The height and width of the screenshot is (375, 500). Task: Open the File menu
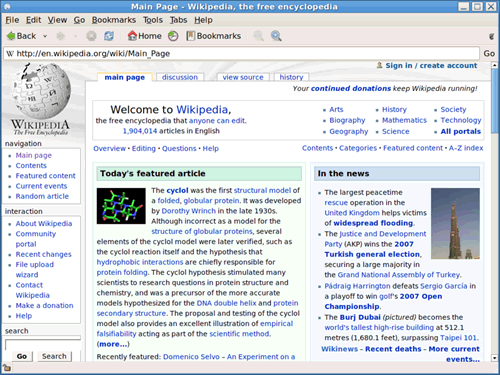coord(12,20)
